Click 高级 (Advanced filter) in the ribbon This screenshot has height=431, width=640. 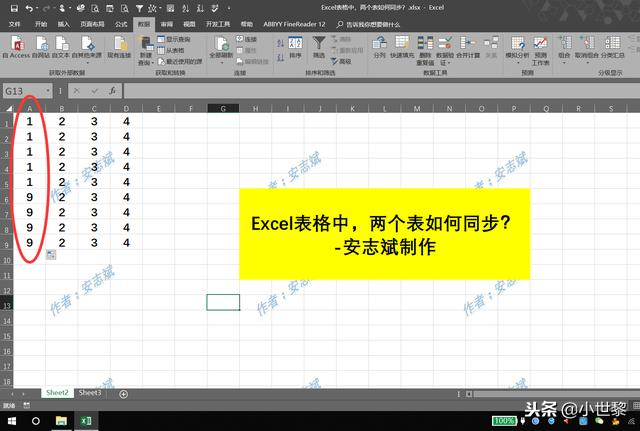(341, 61)
